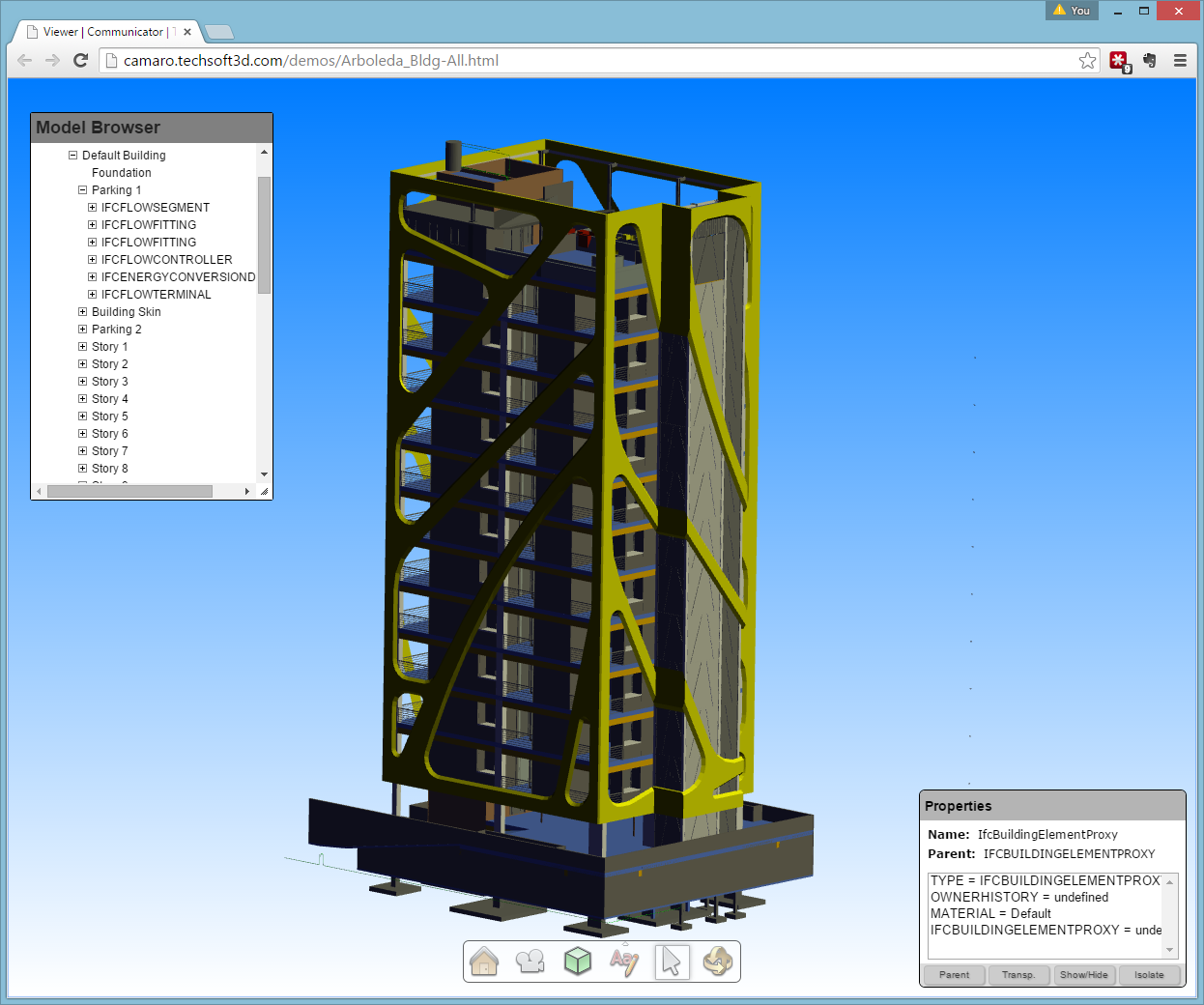Screen dimensions: 1204x1005
Task: Reload the page
Action: [81, 61]
